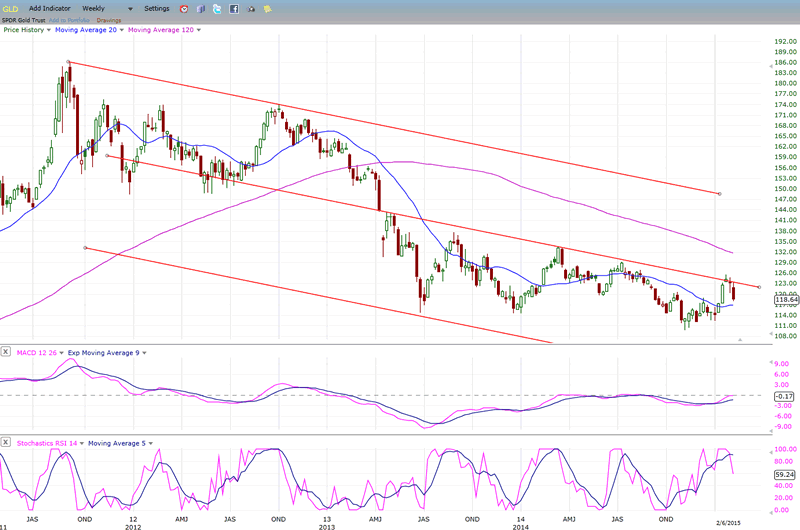Open the Add Indicator menu
The image size is (800, 530).
tap(48, 8)
